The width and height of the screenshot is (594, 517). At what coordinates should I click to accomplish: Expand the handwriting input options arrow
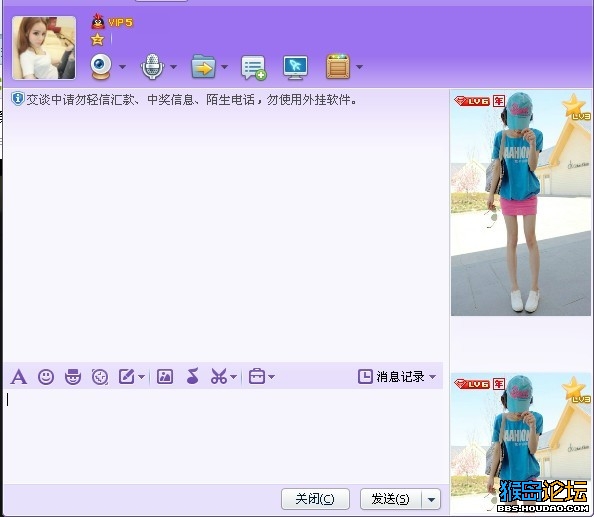[142, 377]
